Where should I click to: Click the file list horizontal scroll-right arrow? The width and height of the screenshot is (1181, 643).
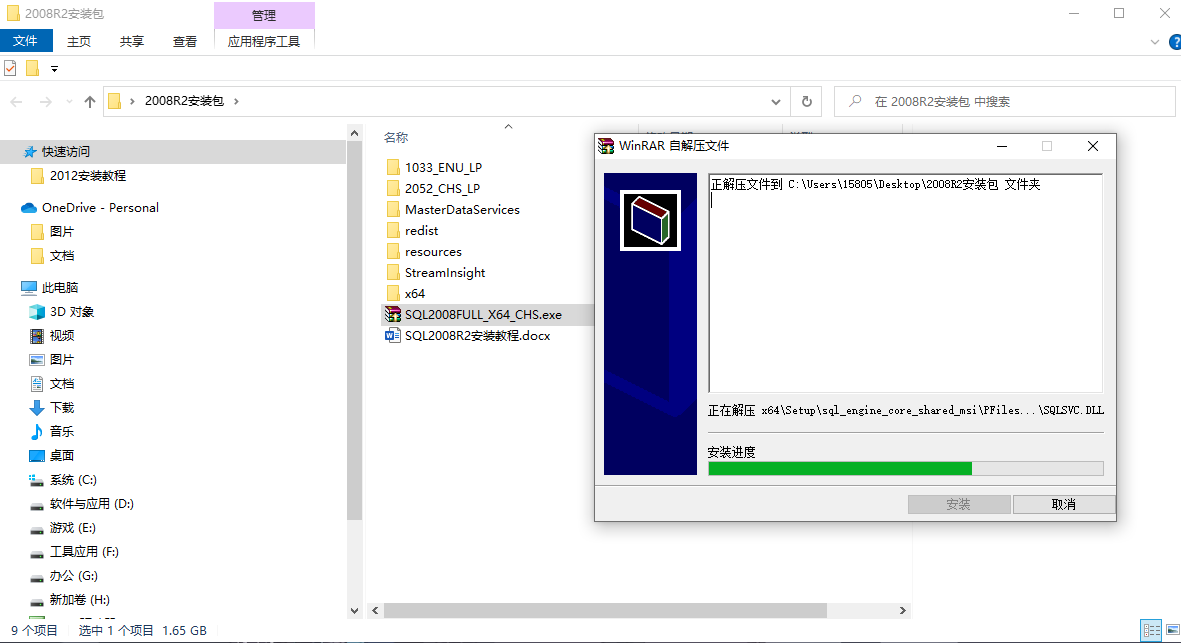point(902,611)
